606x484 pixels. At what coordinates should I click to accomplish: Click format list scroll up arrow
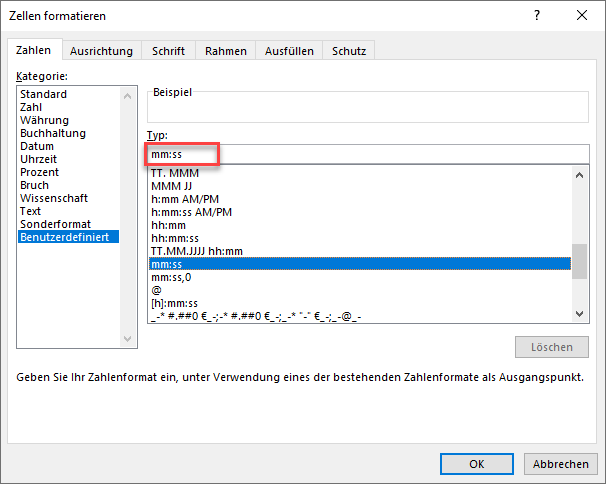(579, 175)
